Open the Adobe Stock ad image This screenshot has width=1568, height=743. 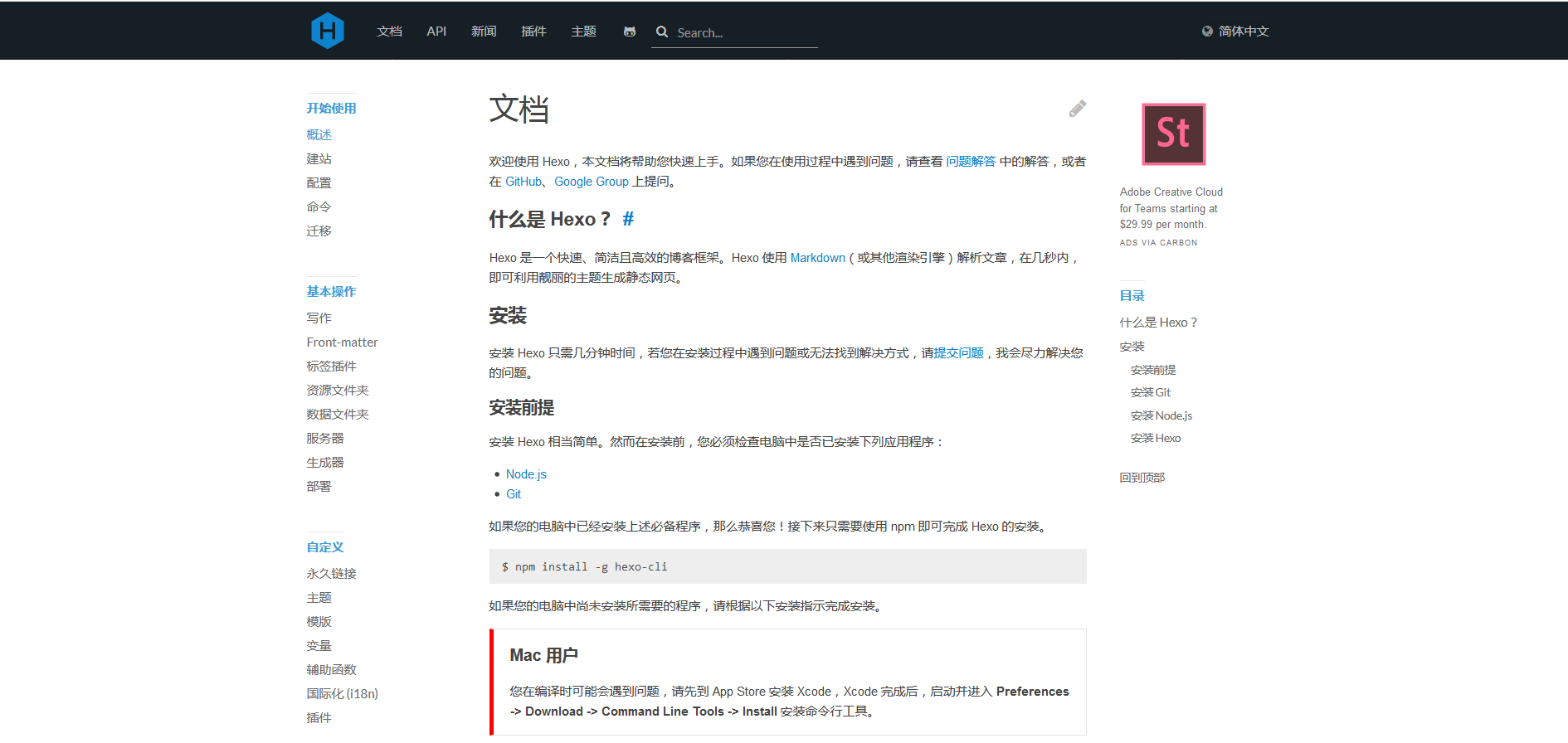[1174, 134]
